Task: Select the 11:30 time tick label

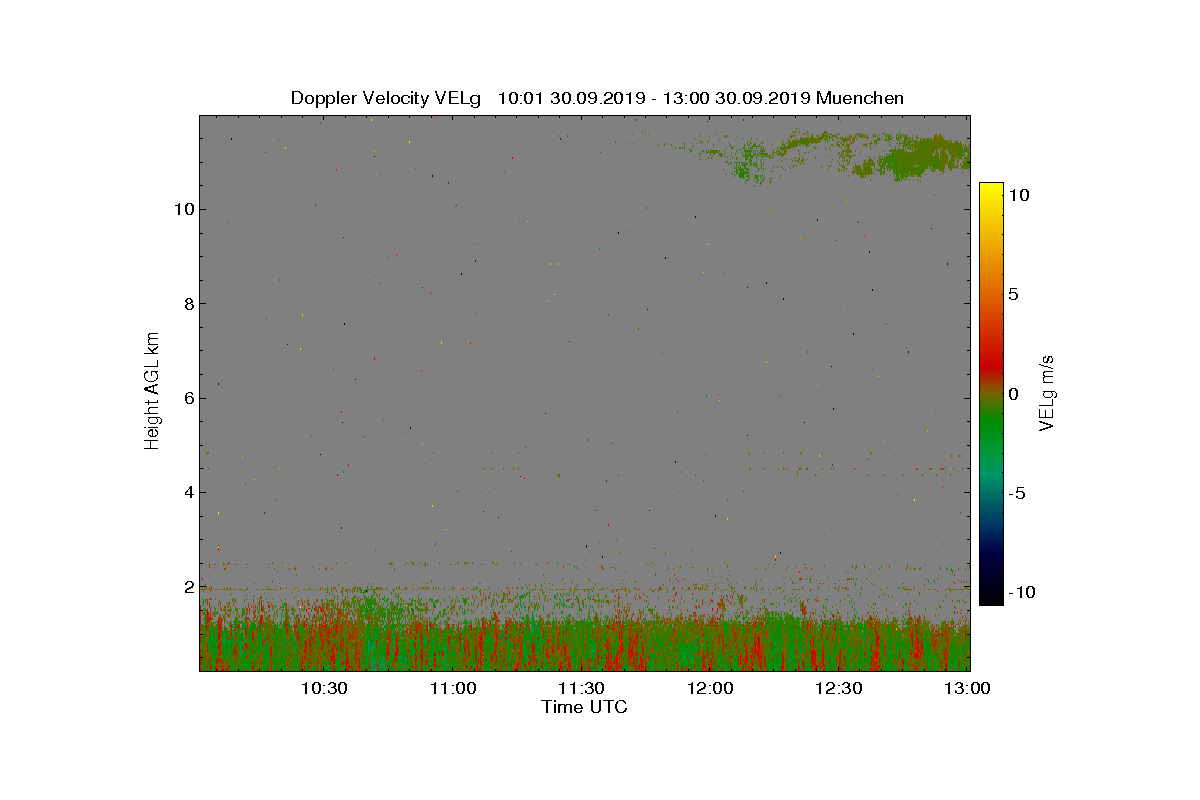Action: tap(581, 688)
